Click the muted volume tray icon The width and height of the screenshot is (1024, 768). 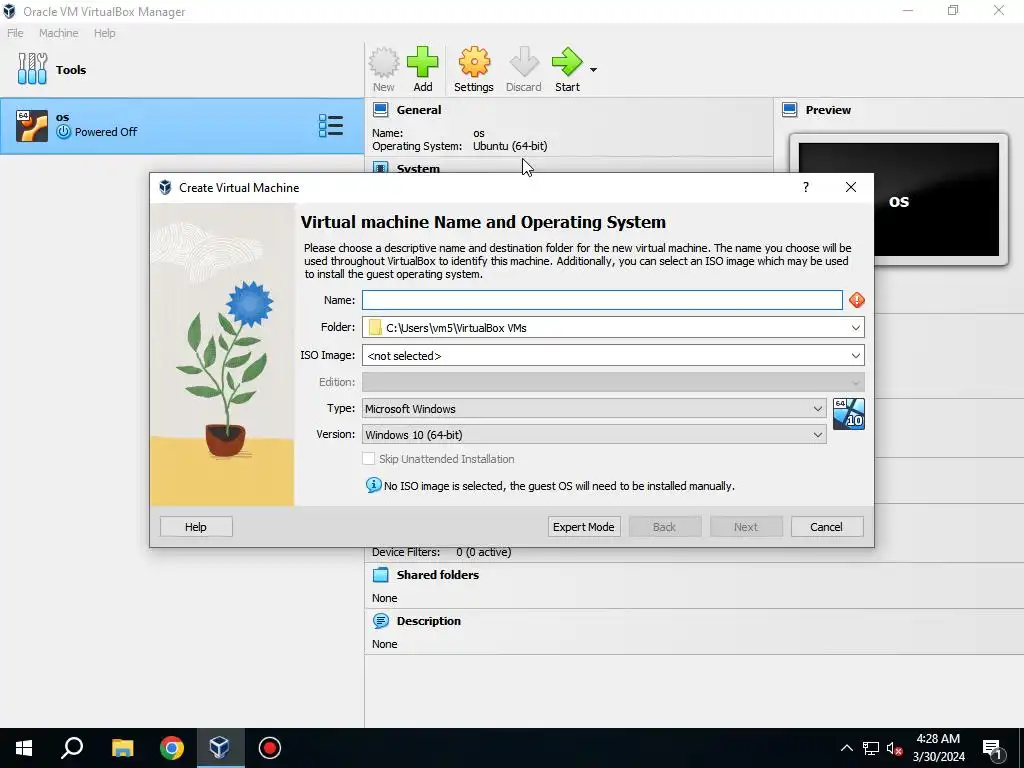tap(894, 748)
